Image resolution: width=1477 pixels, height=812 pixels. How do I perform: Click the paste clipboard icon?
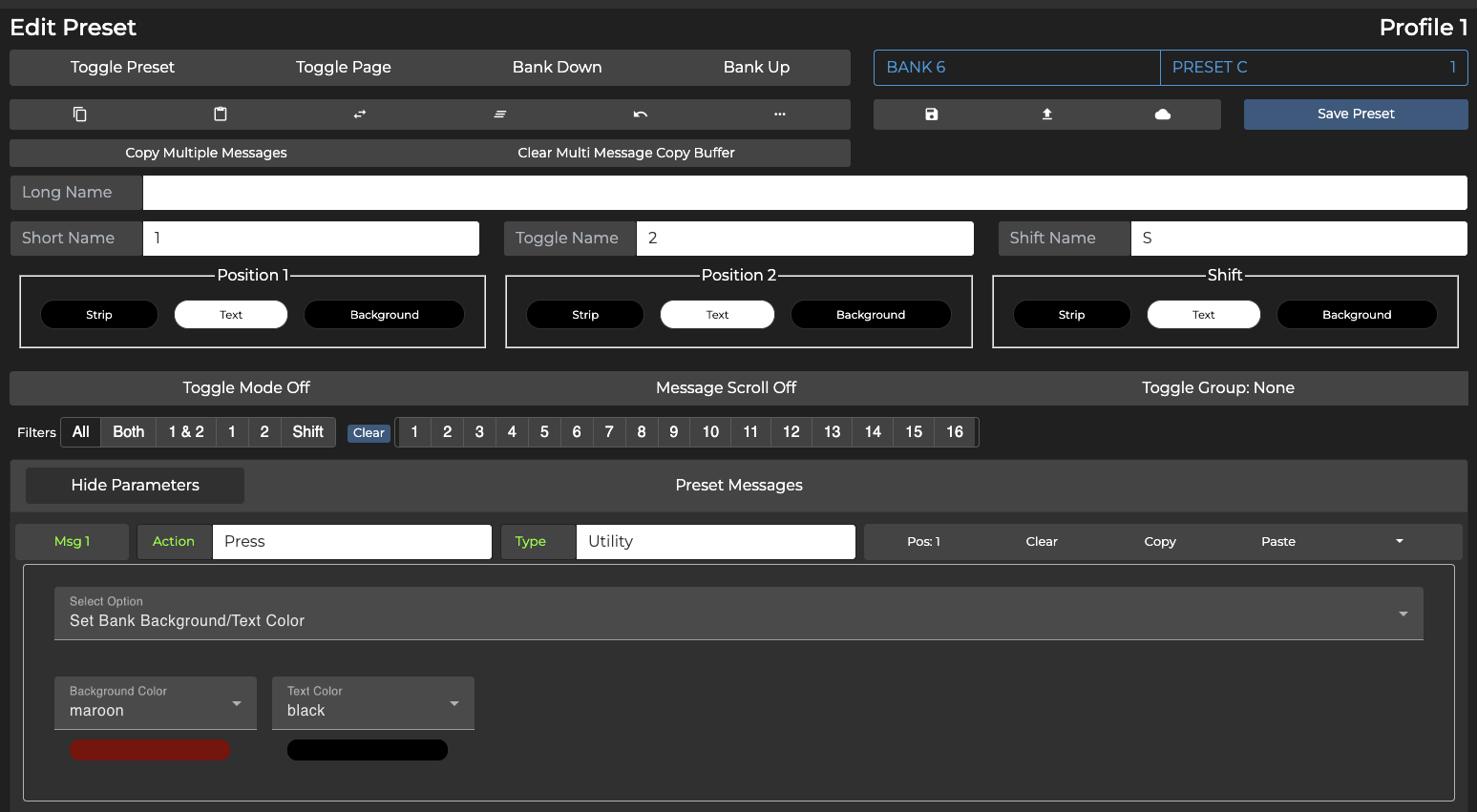pyautogui.click(x=221, y=115)
